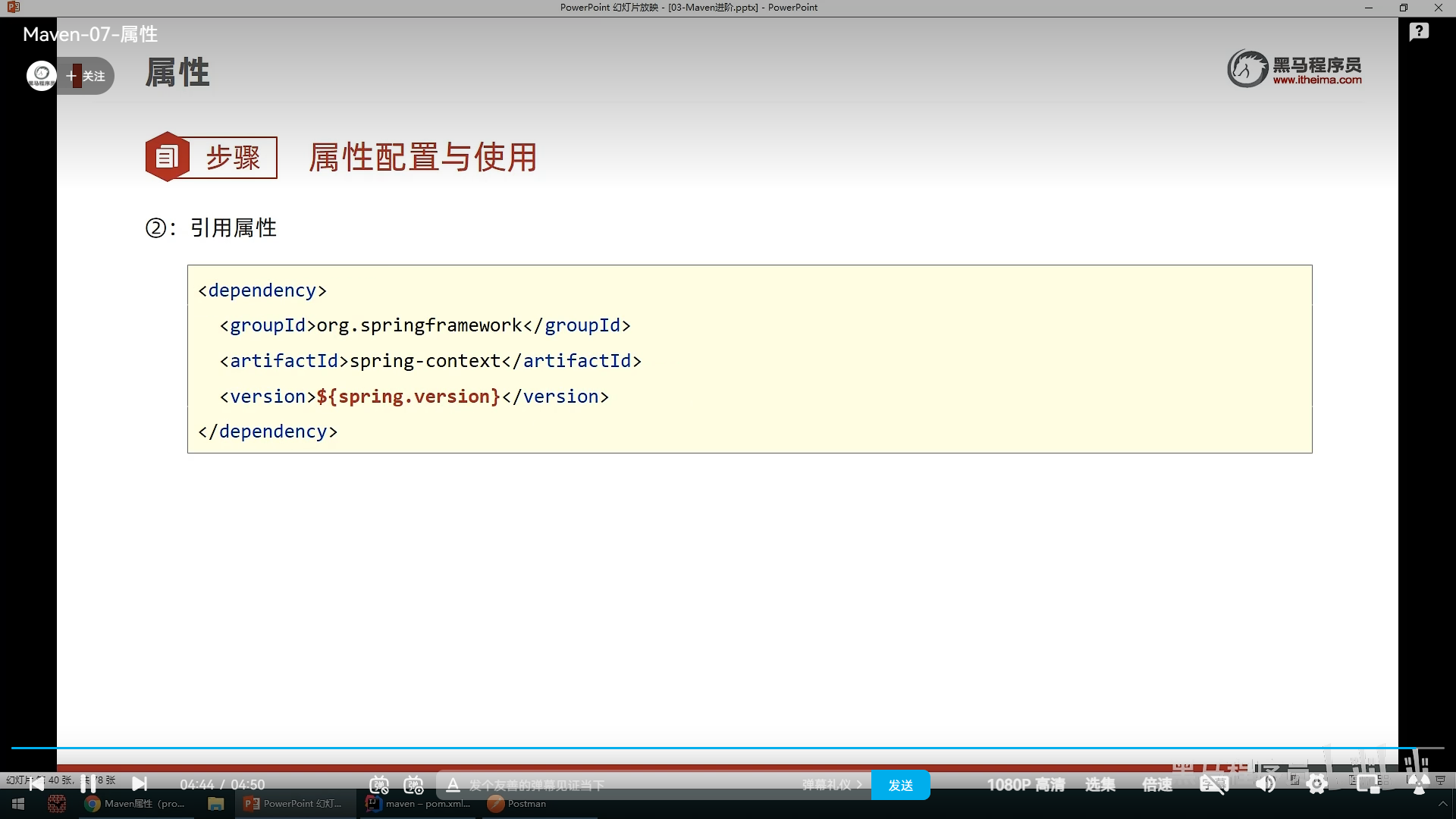Open danmaku display settings
This screenshot has height=819, width=1456.
413,785
